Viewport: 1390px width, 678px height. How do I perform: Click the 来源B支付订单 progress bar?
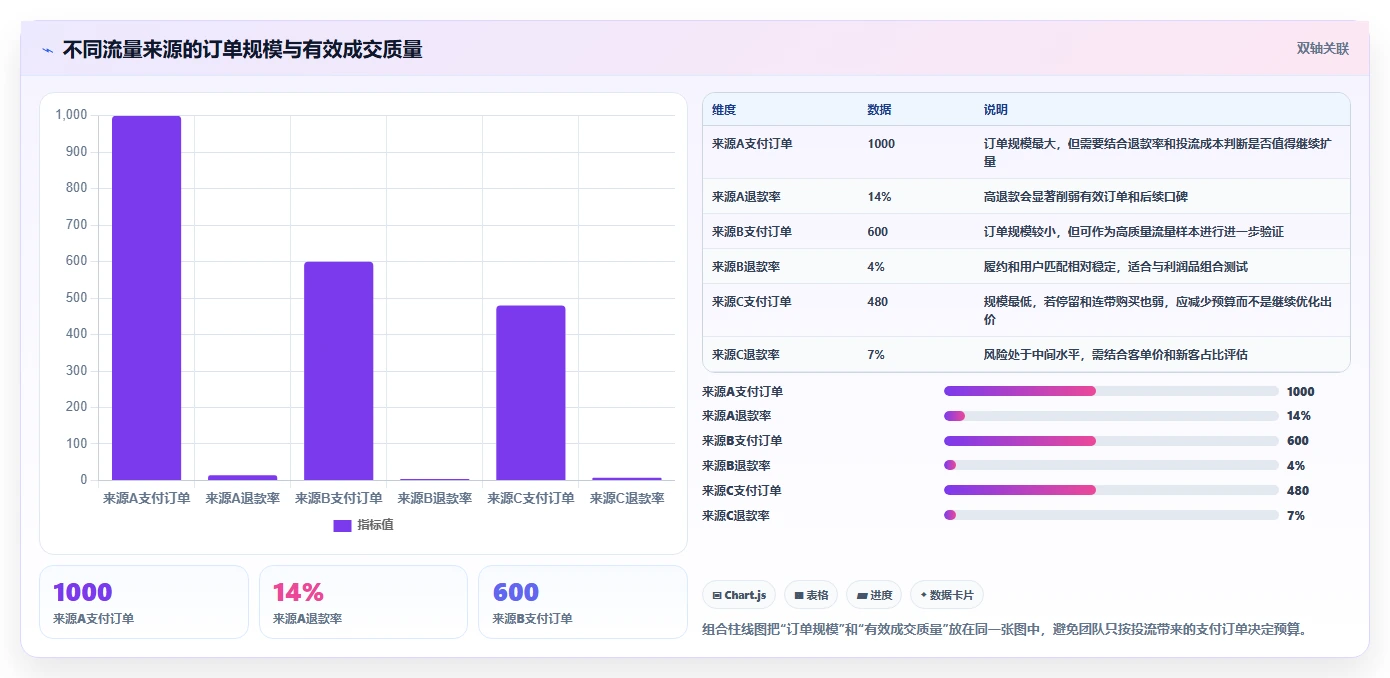1111,441
